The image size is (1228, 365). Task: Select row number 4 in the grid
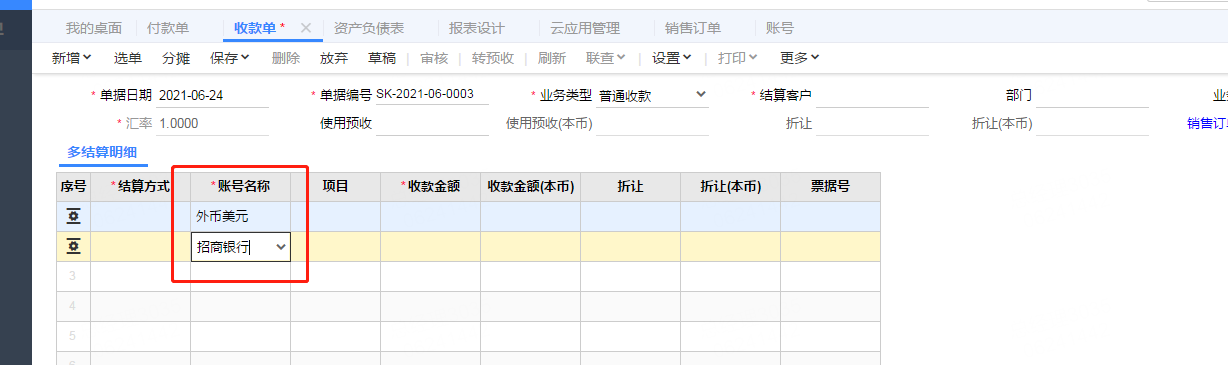[x=74, y=307]
